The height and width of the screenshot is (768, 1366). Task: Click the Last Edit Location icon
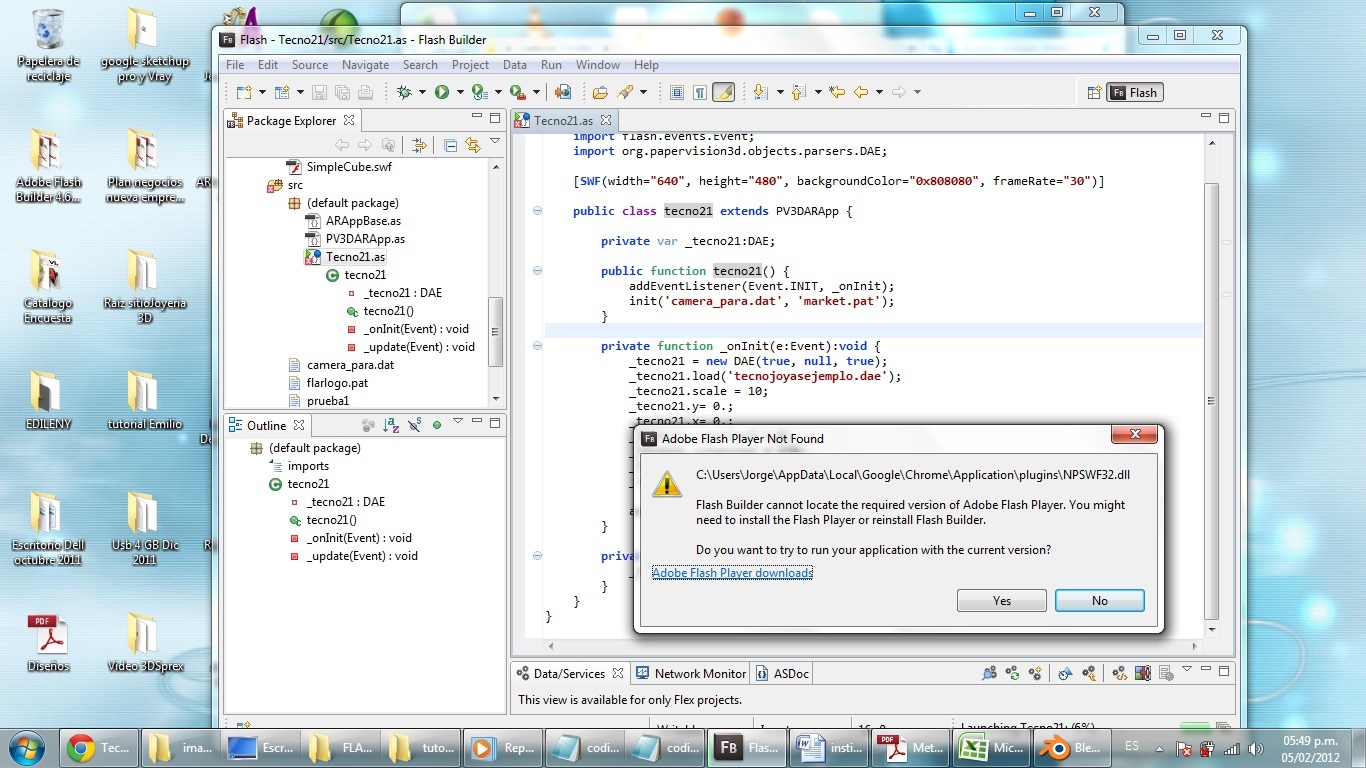point(836,92)
